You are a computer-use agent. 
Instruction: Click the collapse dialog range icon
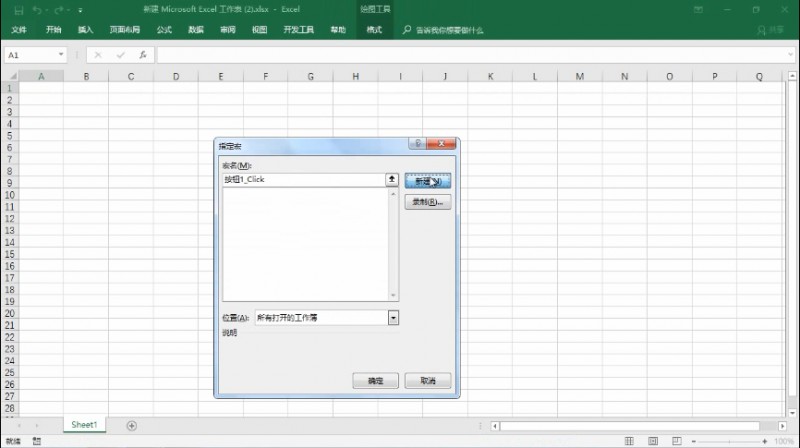pos(392,179)
